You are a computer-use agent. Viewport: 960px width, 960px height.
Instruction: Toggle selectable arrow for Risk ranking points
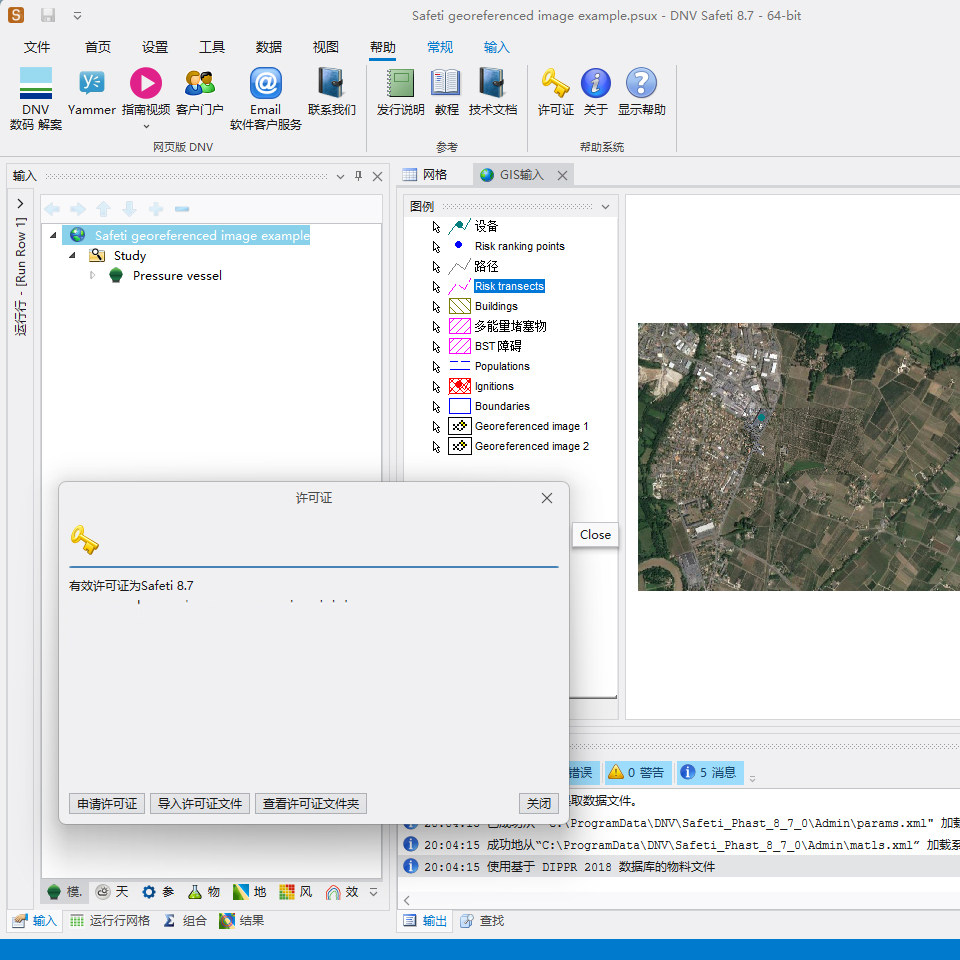click(436, 247)
